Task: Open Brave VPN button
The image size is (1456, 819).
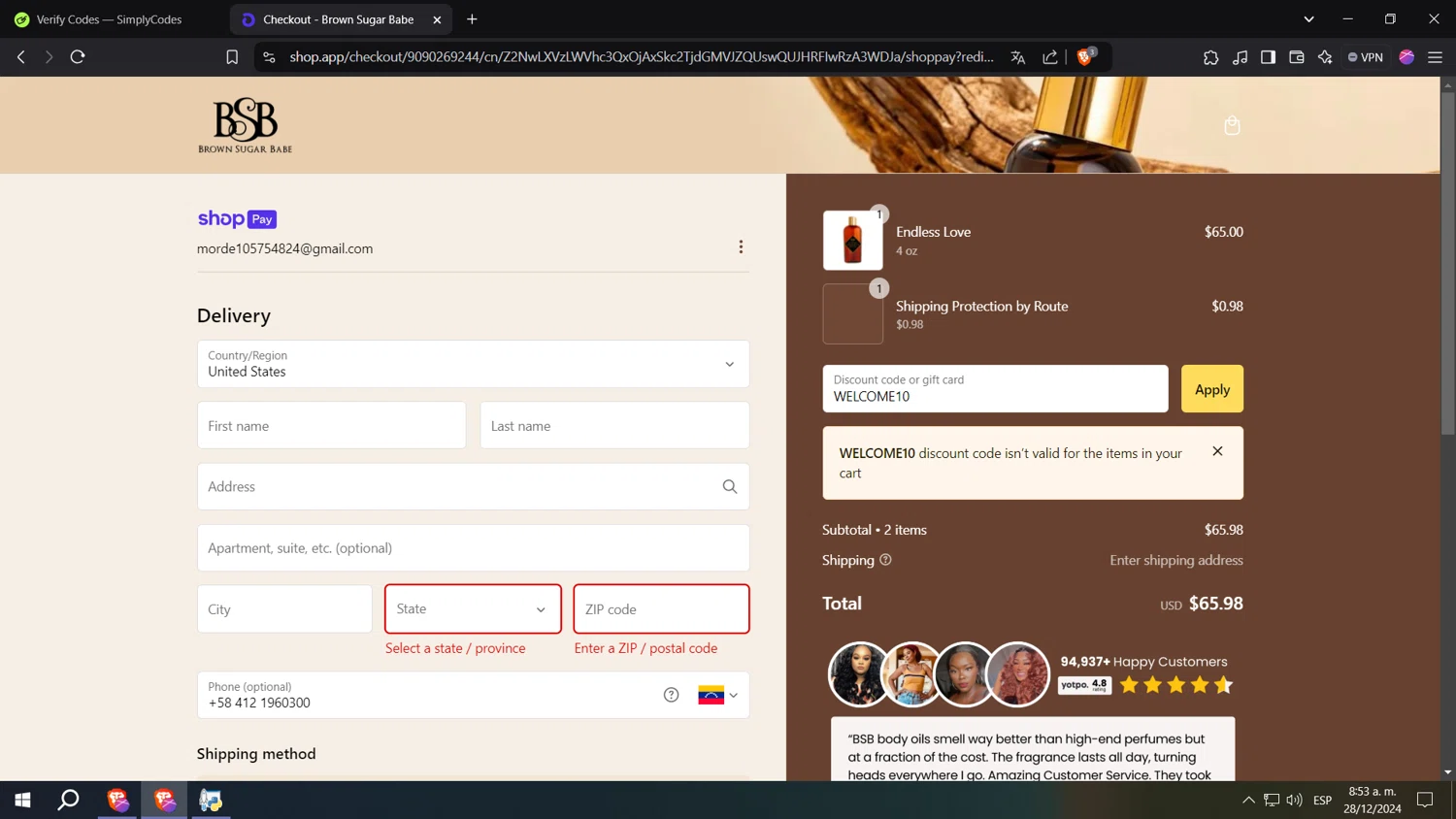Action: 1366,57
